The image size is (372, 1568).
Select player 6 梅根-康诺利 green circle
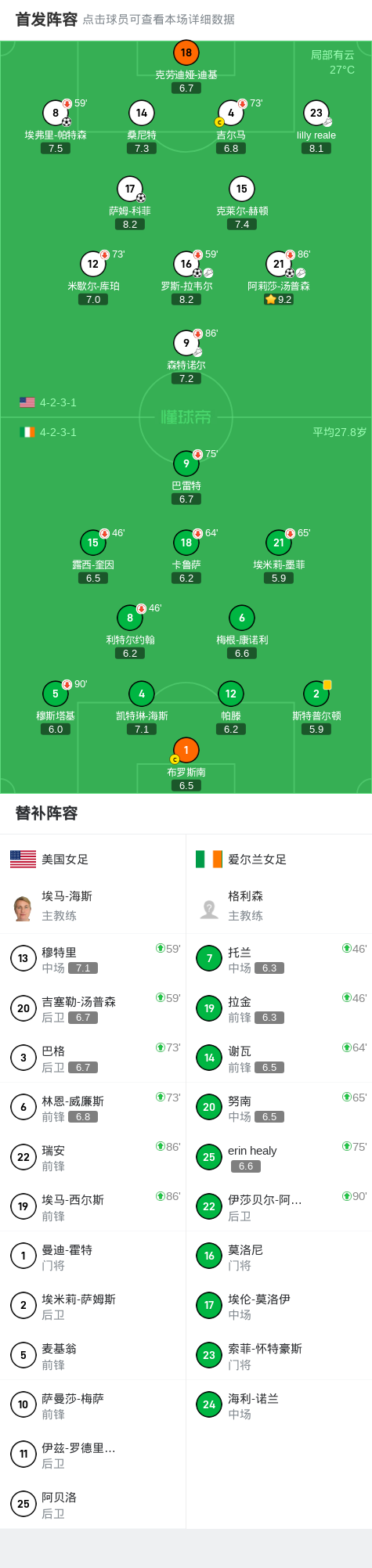coord(241,618)
